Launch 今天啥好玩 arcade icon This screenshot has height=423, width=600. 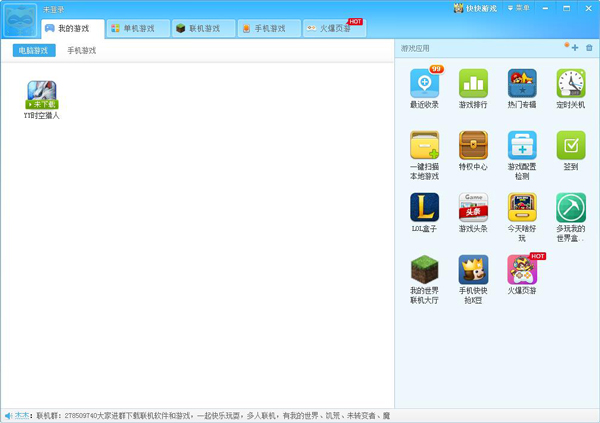(x=522, y=208)
